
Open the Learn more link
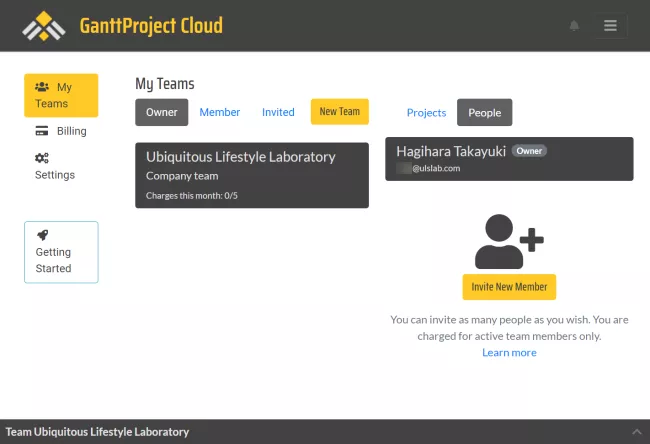pos(509,352)
